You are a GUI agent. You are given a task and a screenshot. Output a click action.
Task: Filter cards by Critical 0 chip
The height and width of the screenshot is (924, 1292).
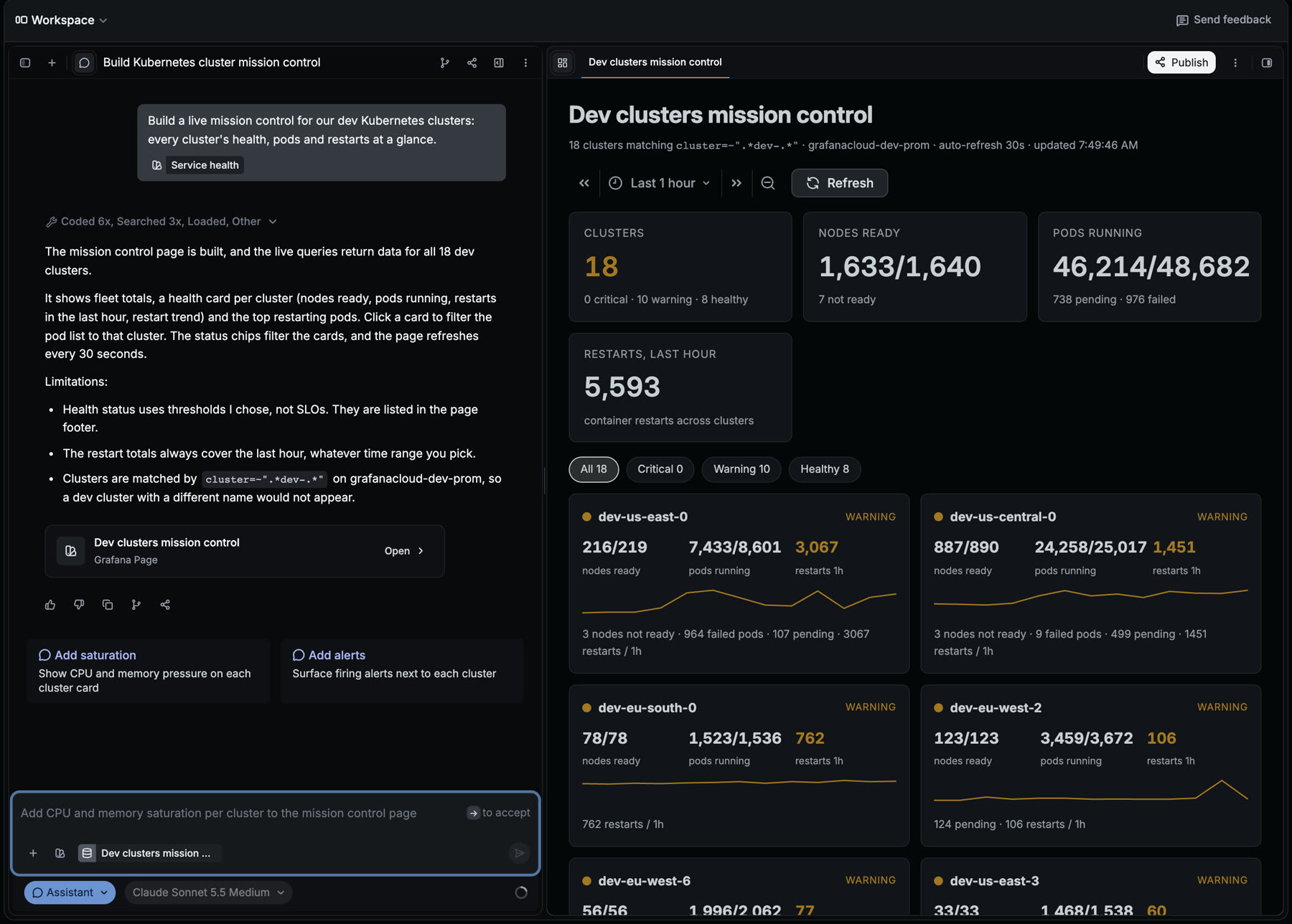tap(660, 469)
